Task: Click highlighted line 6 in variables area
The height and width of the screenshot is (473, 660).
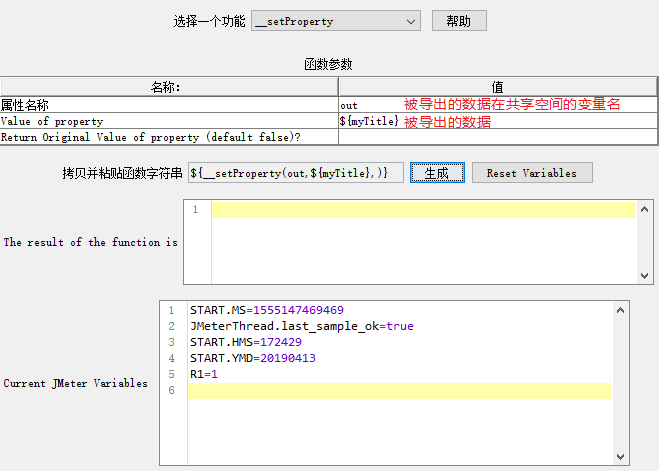Action: point(399,391)
